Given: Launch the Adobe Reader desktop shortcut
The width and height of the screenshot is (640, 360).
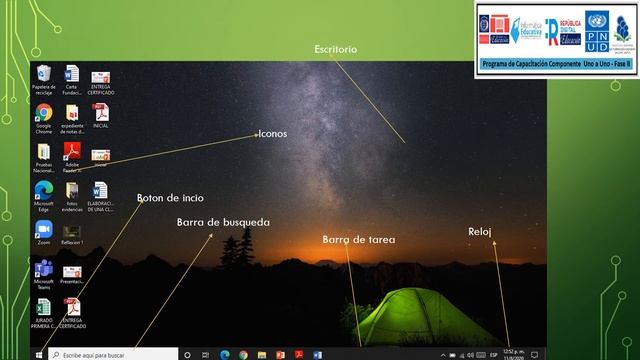Looking at the screenshot, I should coord(72,158).
